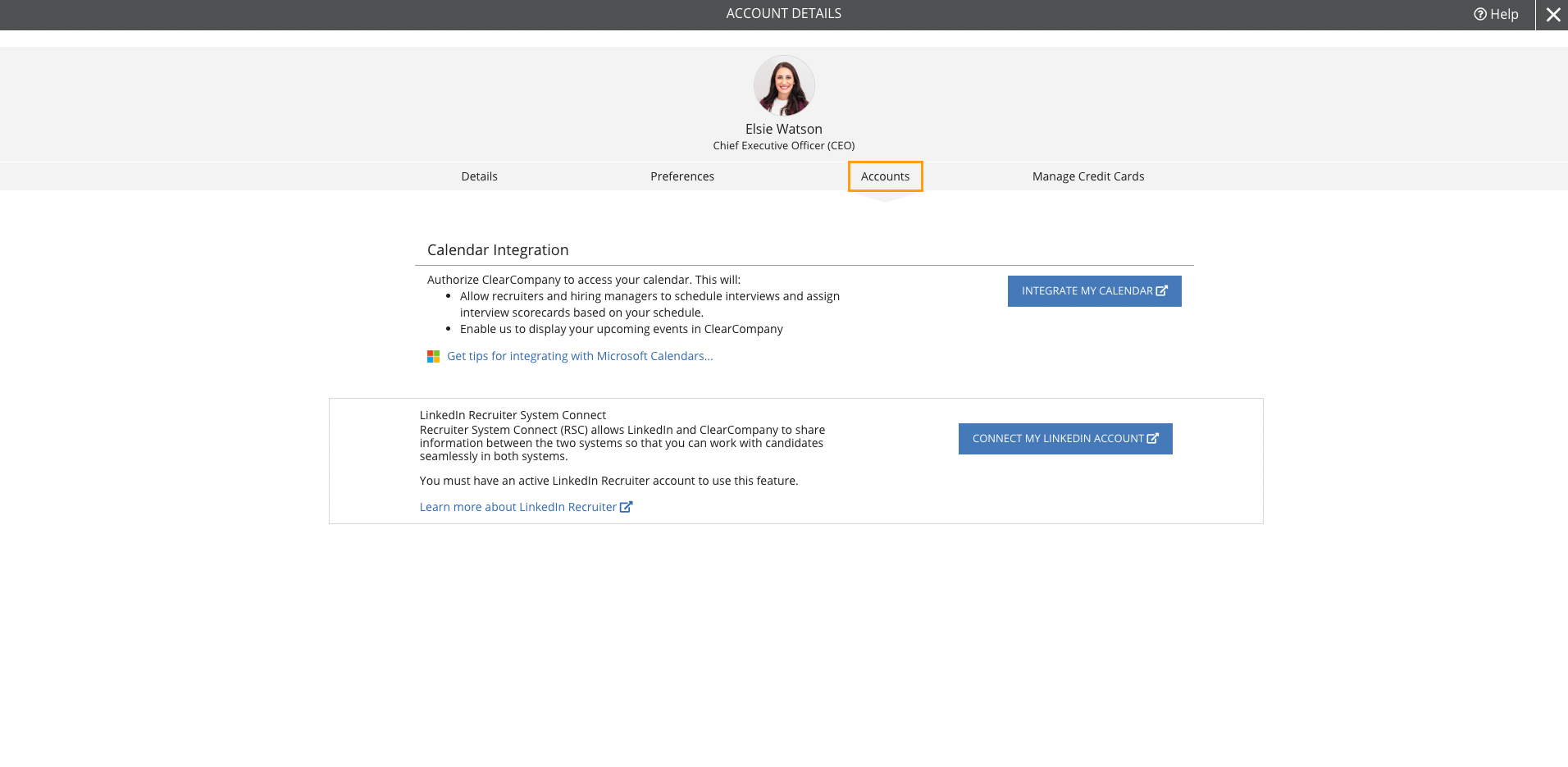The image size is (1568, 767).
Task: Click the Microsoft logo icon
Action: pyautogui.click(x=433, y=356)
